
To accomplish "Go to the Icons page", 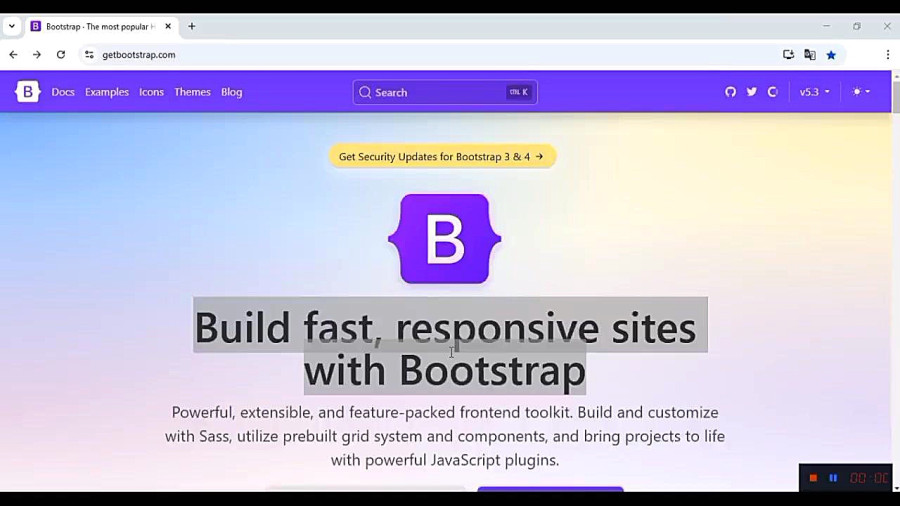I will (152, 92).
